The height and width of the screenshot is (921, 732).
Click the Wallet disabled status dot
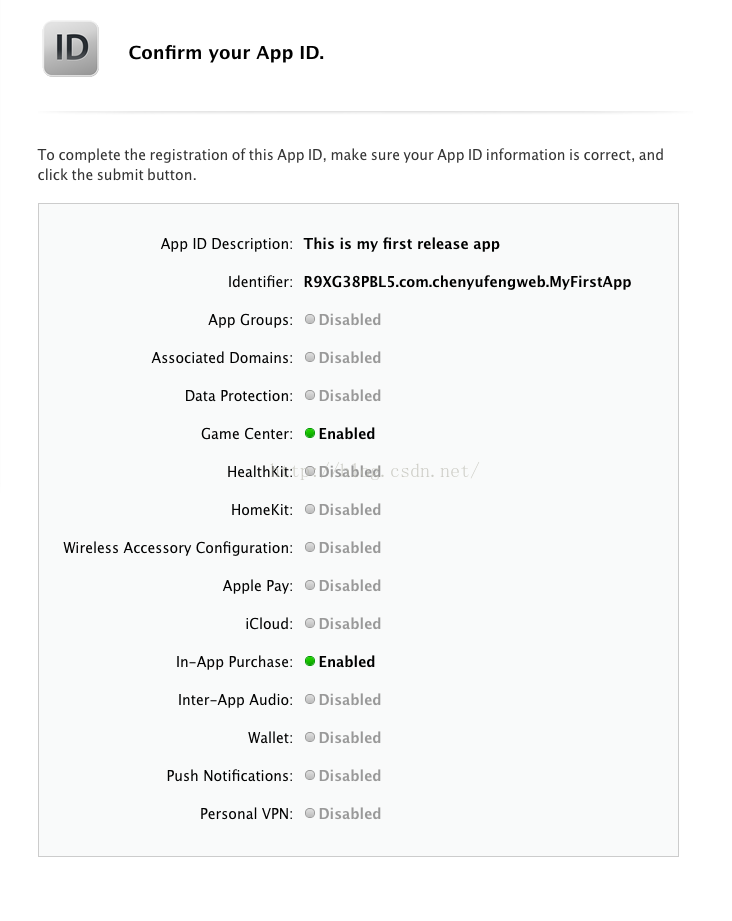(x=310, y=738)
